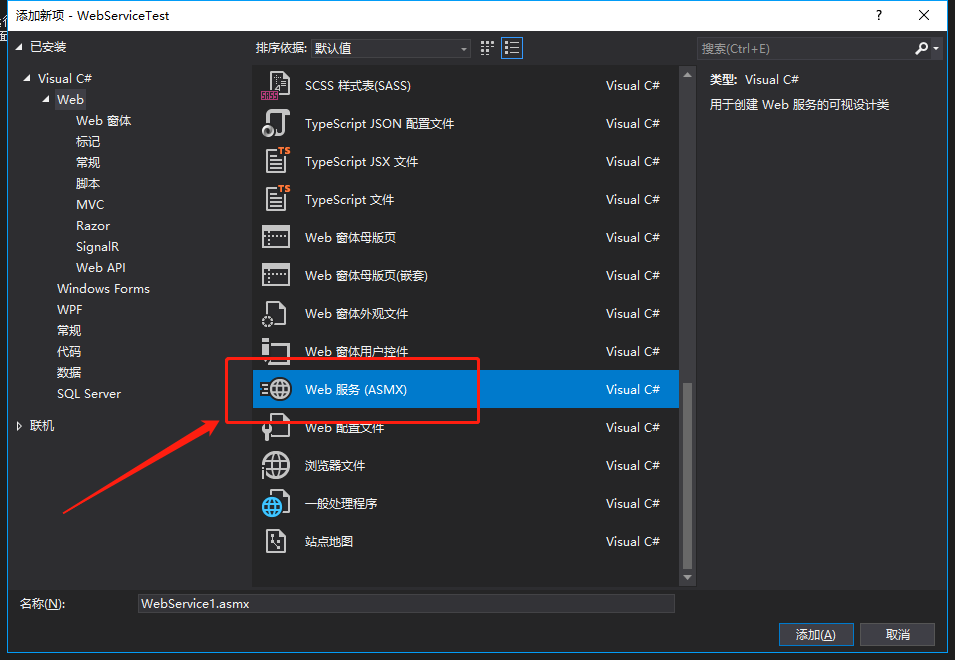Select Web API category
The width and height of the screenshot is (955, 660).
[x=100, y=267]
